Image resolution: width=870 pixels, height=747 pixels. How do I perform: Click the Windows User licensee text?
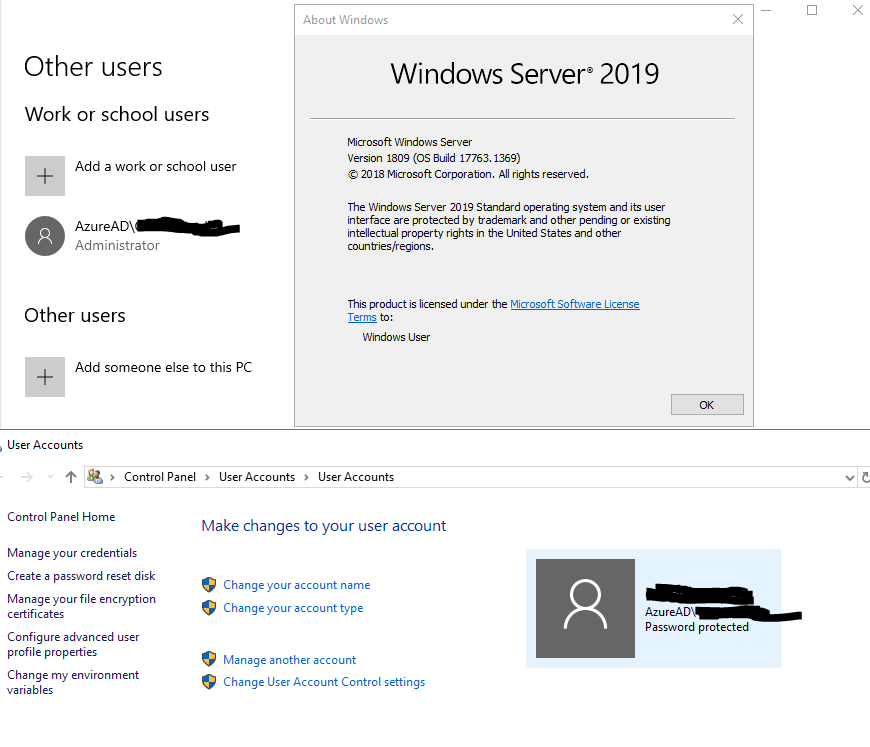click(396, 337)
